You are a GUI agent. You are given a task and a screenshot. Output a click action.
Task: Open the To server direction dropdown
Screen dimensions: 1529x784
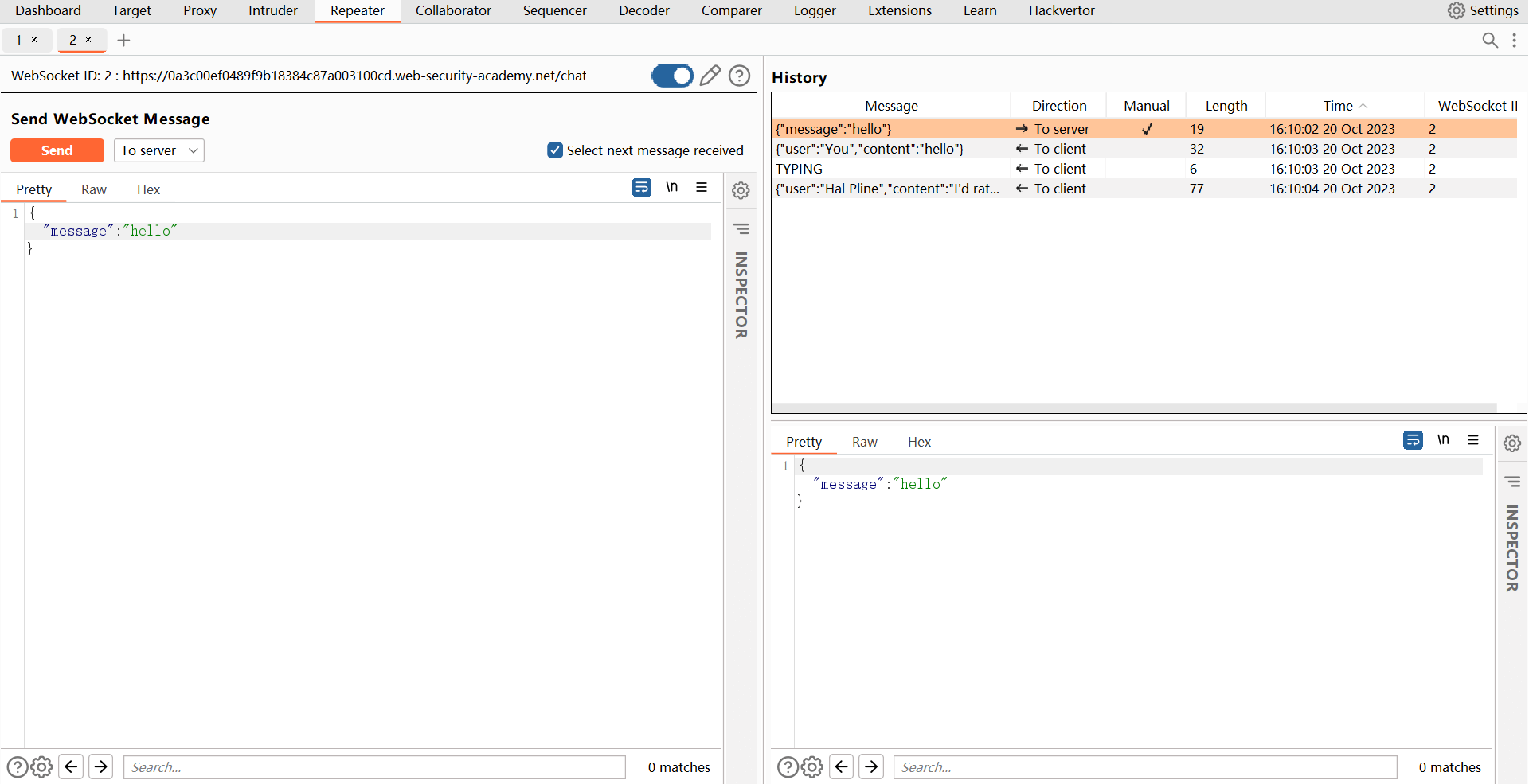click(x=159, y=150)
